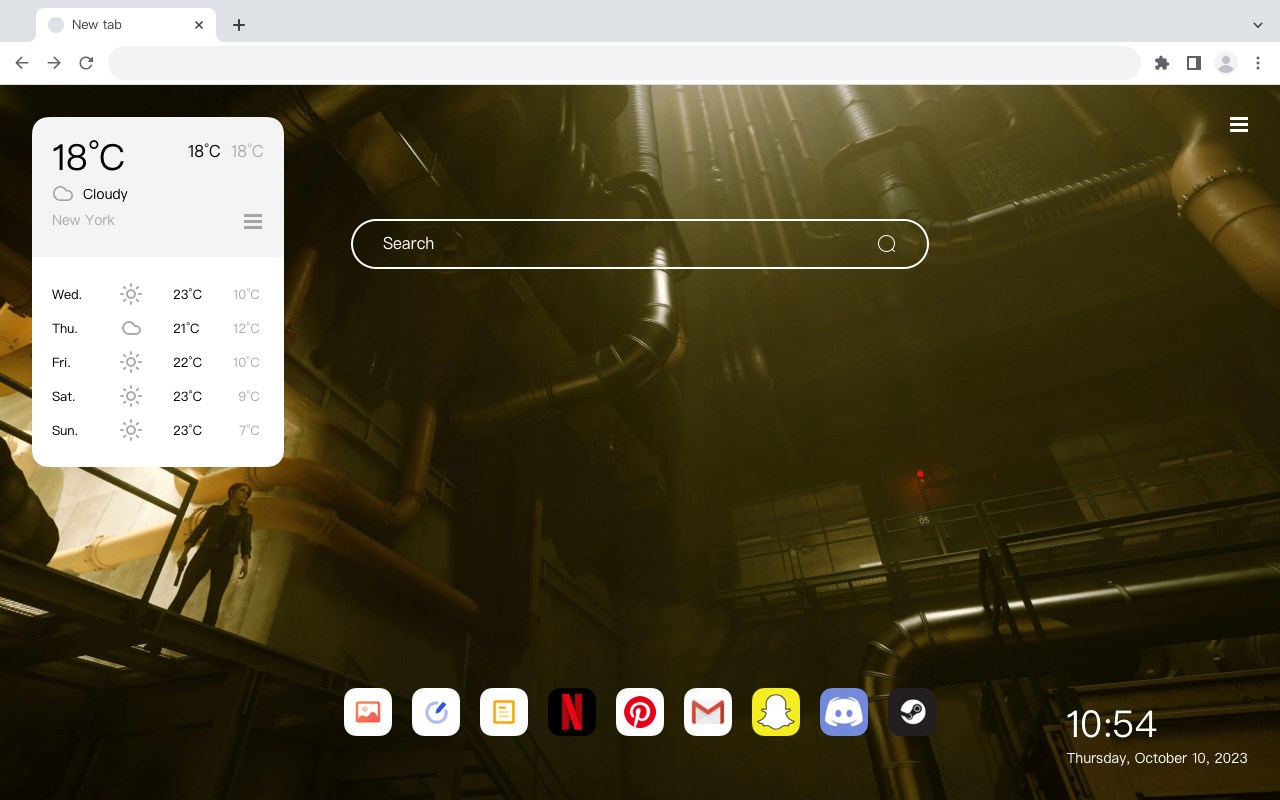Go back to previous page
Screen dimensions: 1280x800
pos(22,63)
